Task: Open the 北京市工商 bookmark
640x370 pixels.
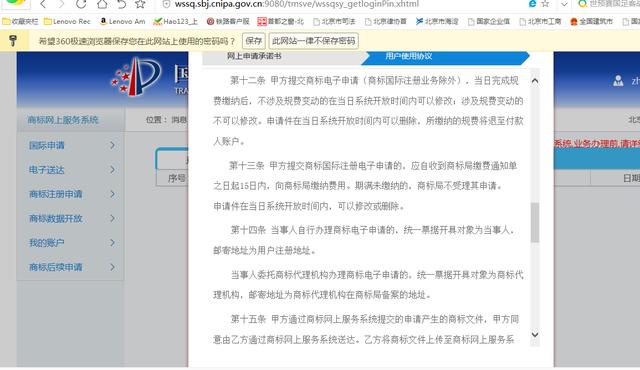Action: tap(540, 21)
